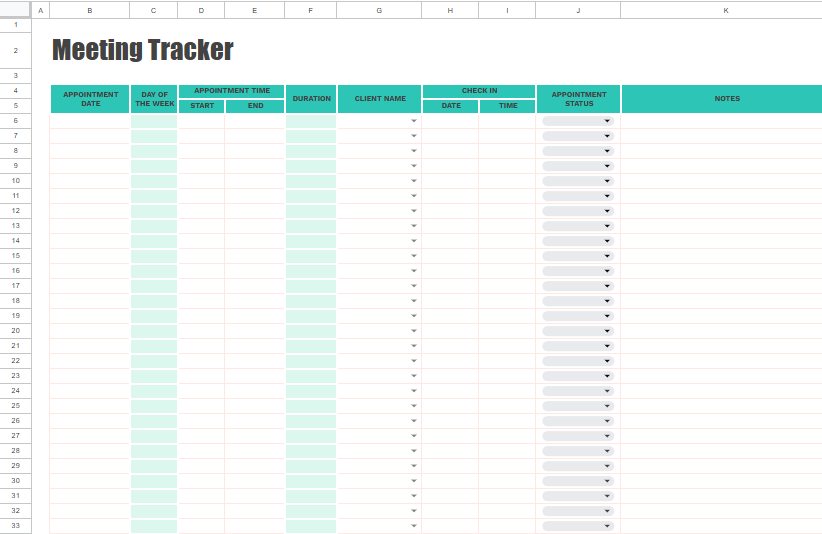The height and width of the screenshot is (534, 822).
Task: Click check-in Time cell in row 23
Action: [507, 376]
